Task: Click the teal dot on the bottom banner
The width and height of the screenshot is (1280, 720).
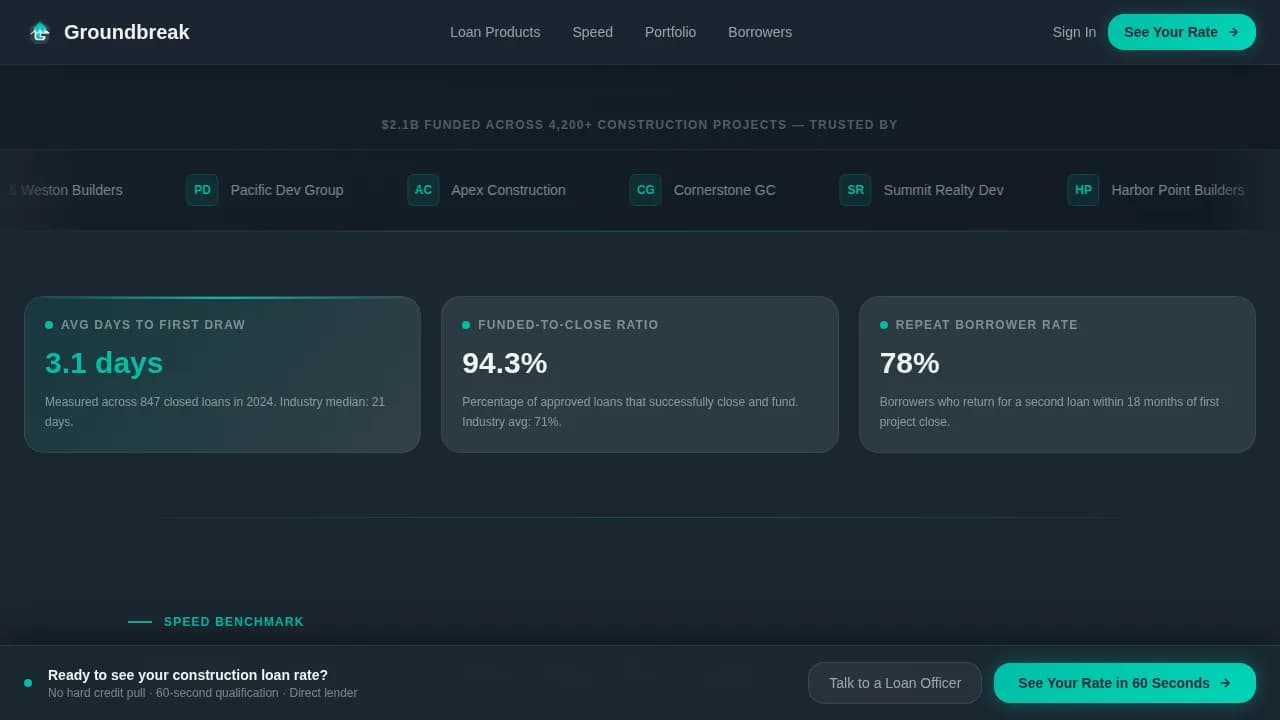Action: point(28,683)
